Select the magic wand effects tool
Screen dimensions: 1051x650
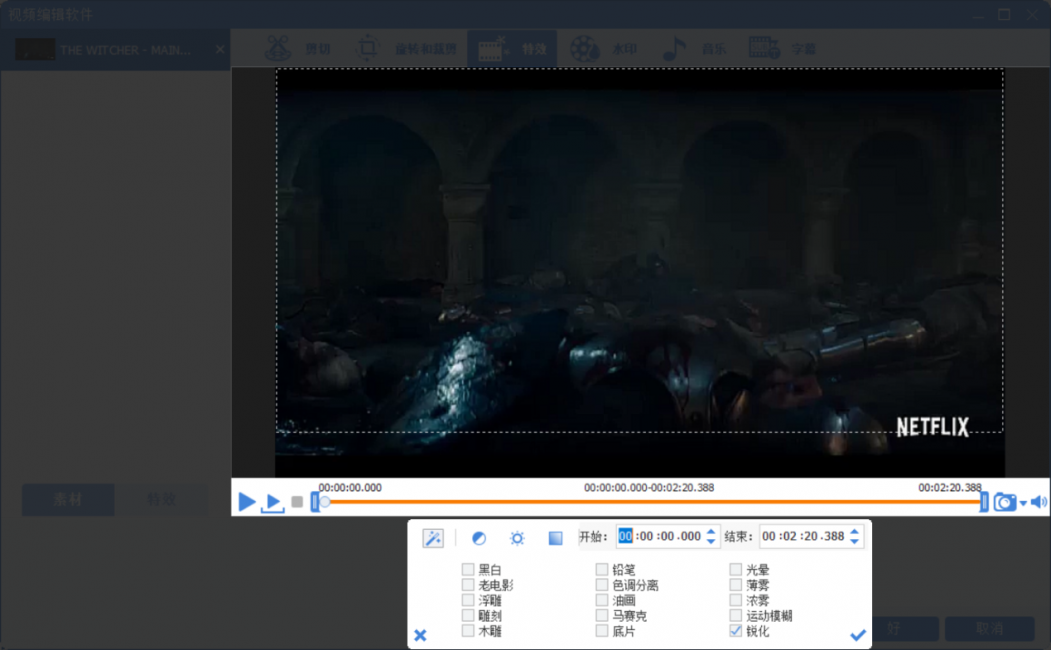(433, 538)
